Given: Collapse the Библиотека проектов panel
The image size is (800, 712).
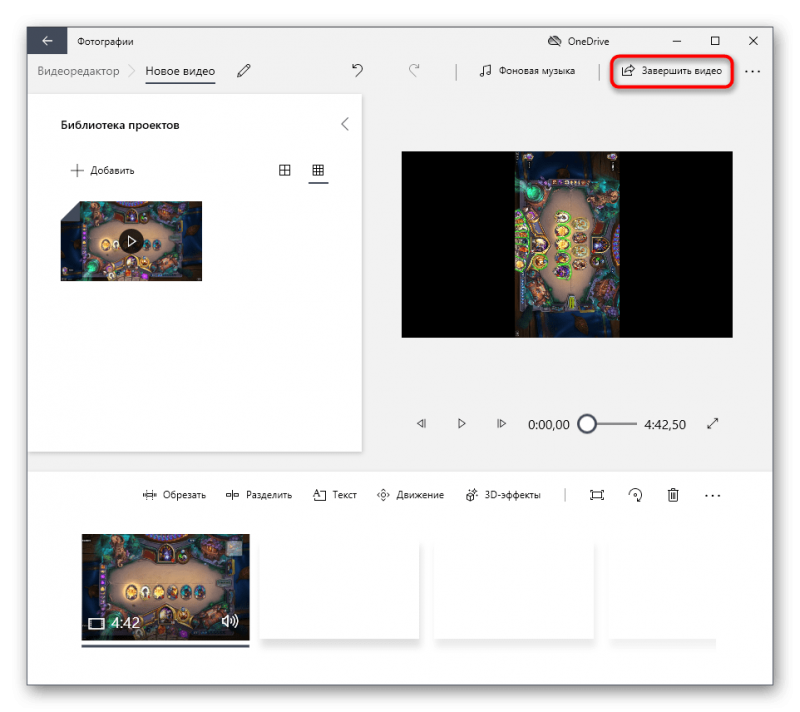Looking at the screenshot, I should coord(345,124).
